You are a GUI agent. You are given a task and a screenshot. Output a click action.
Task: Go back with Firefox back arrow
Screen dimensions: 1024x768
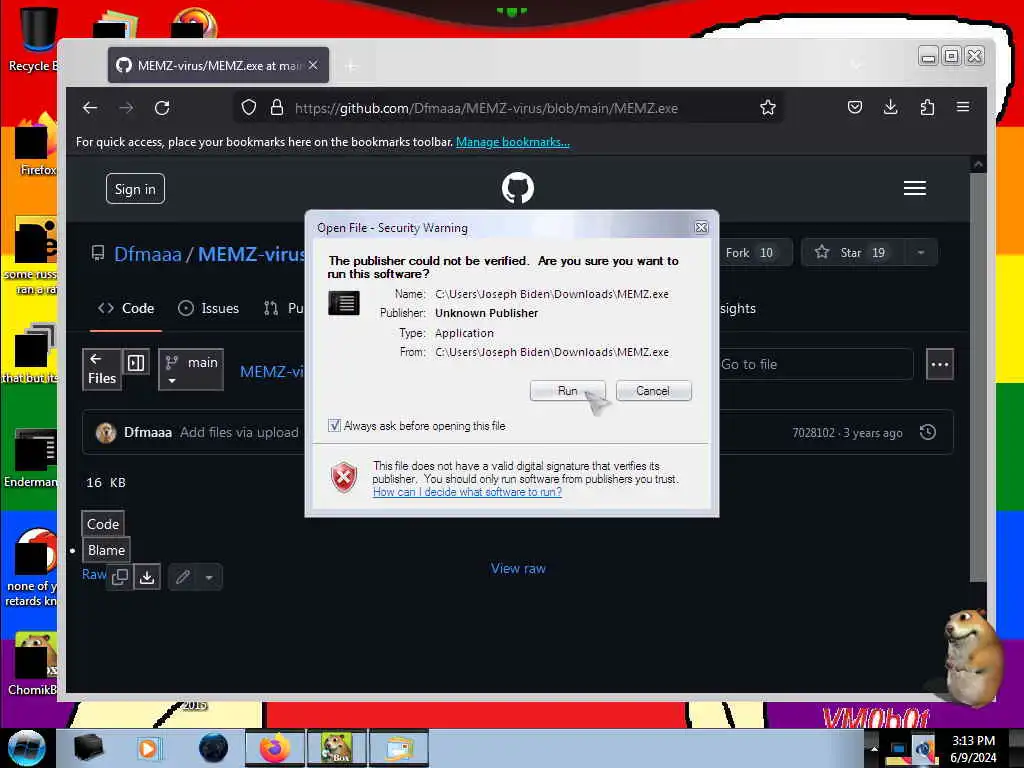tap(90, 108)
